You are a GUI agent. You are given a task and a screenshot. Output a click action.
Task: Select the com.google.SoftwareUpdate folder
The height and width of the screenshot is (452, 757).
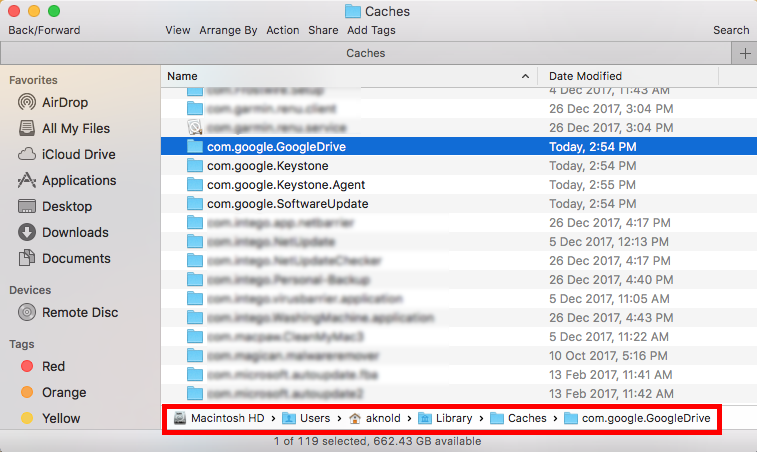point(287,204)
